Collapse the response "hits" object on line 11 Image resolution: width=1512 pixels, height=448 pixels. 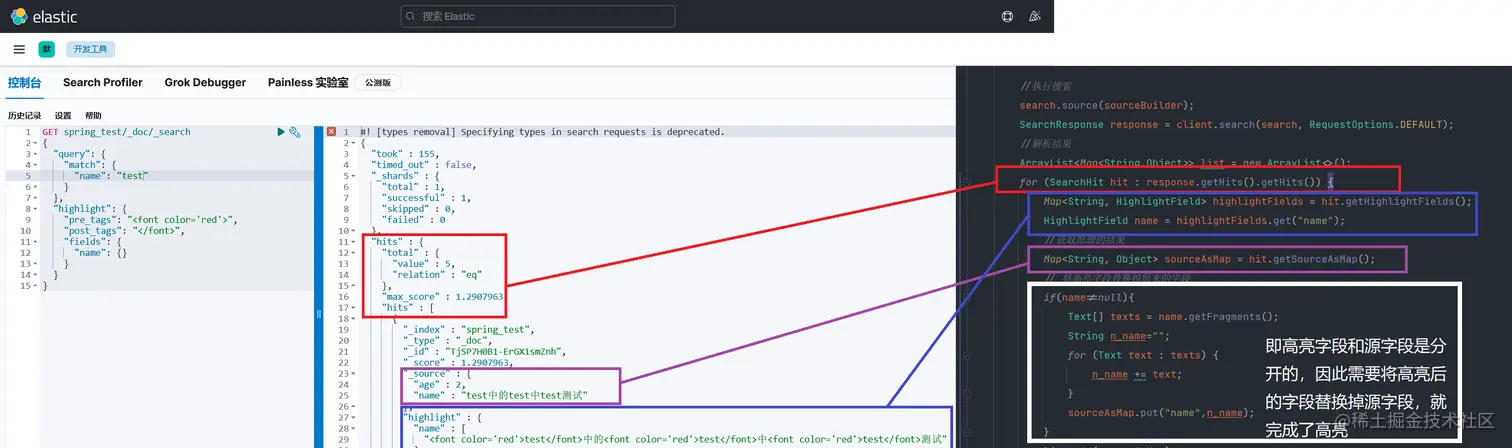355,242
